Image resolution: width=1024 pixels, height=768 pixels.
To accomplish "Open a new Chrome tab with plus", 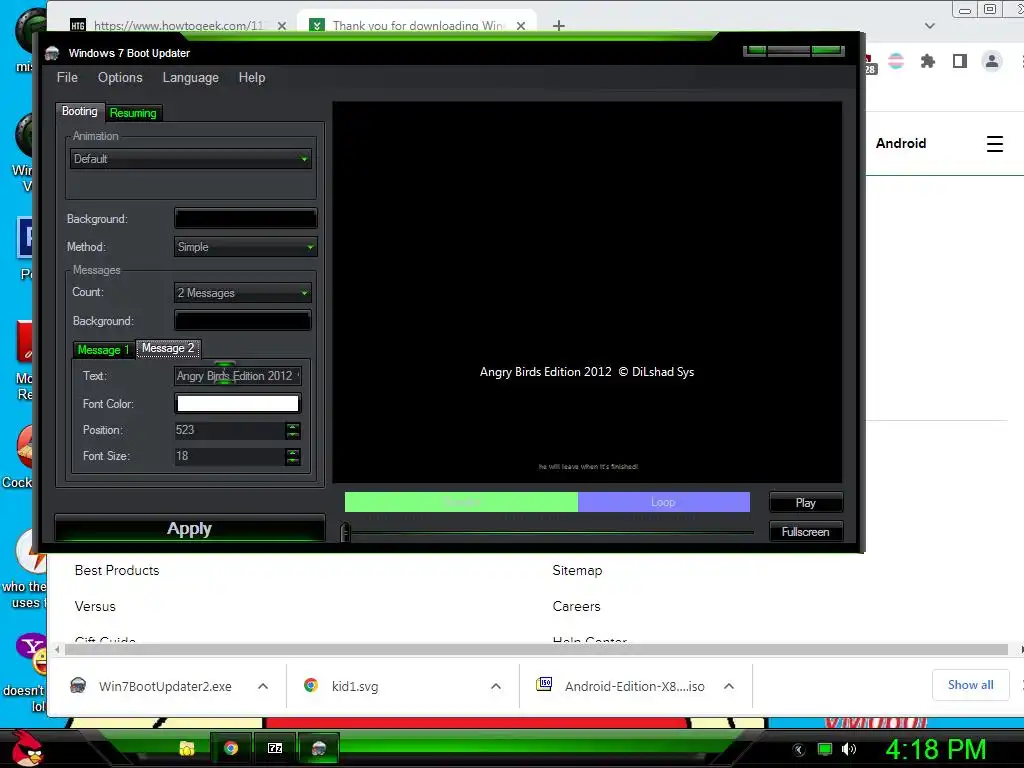I will pos(558,26).
